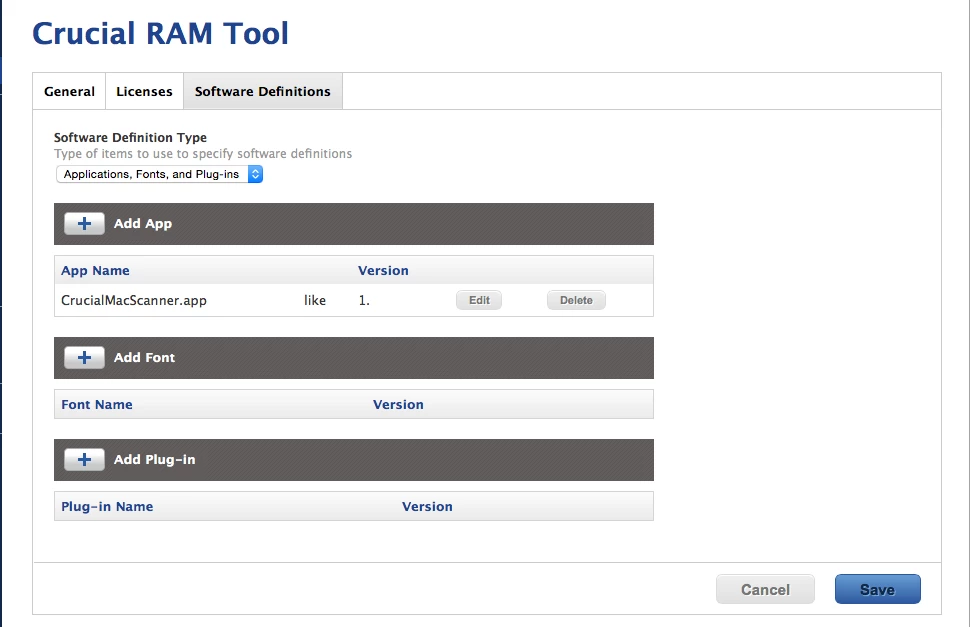Click the Crucial RAM Tool title
The height and width of the screenshot is (627, 970).
pos(160,33)
